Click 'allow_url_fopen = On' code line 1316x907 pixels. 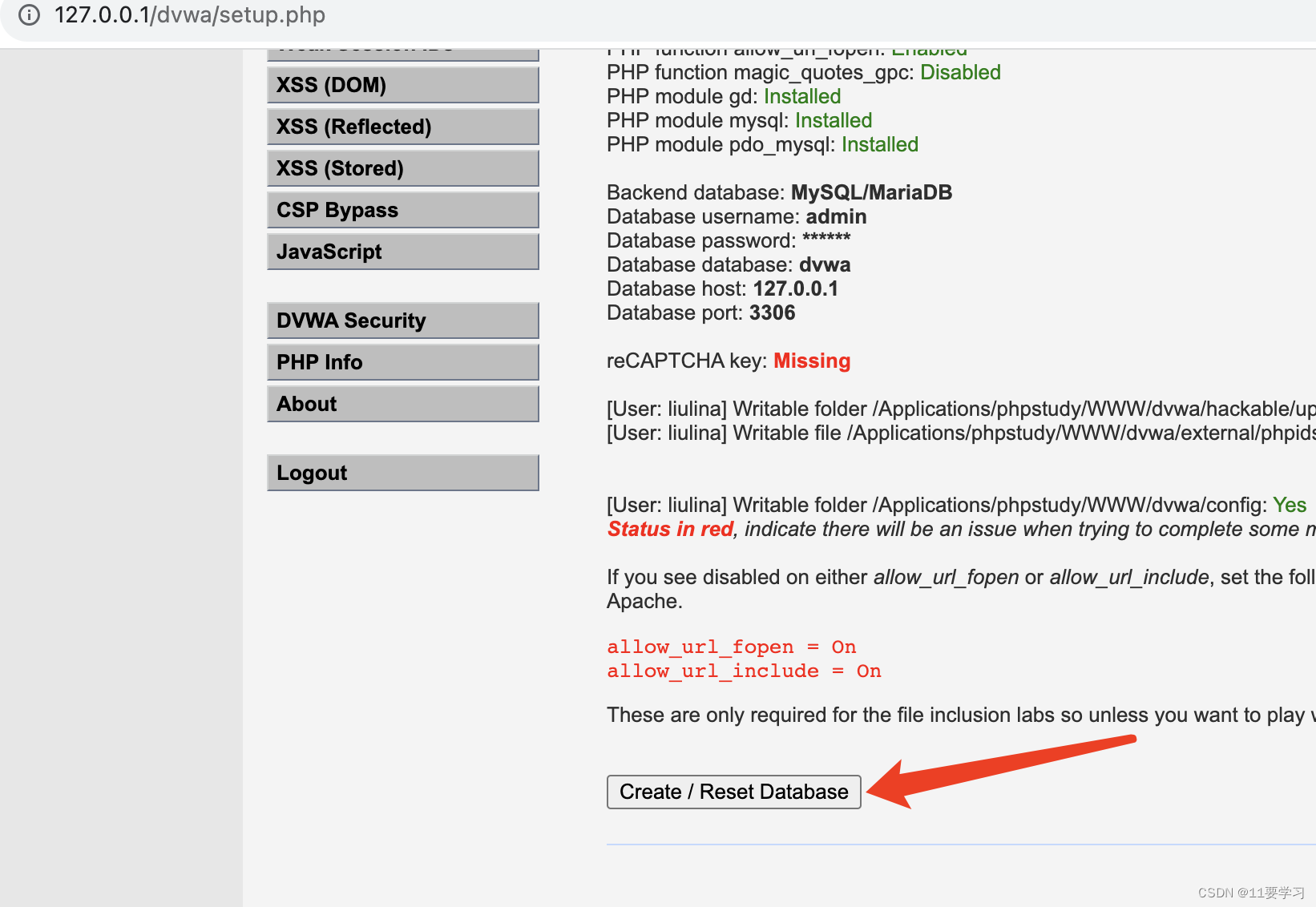click(x=732, y=647)
